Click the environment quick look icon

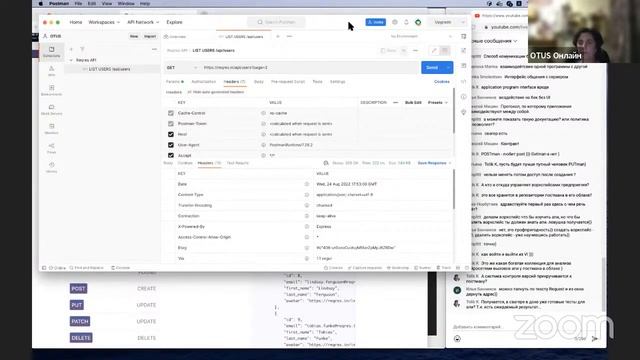(464, 36)
